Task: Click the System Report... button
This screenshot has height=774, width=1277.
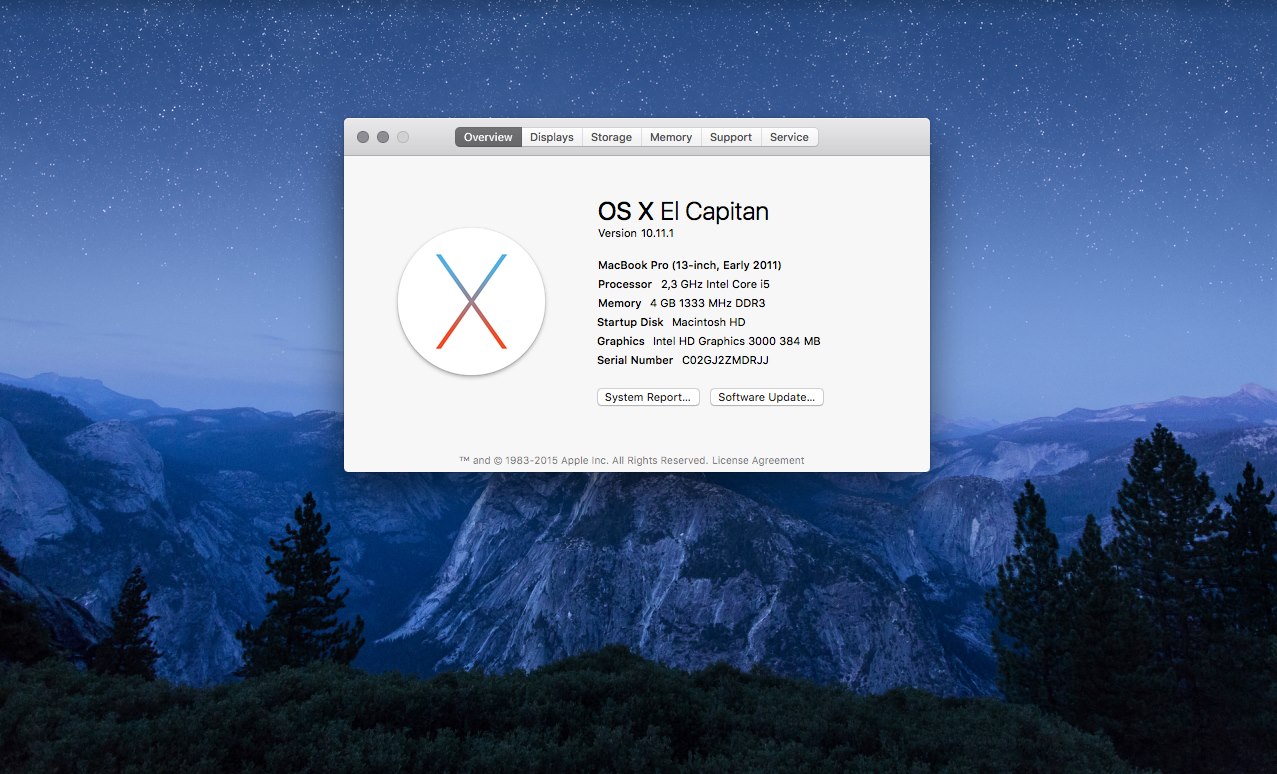Action: 648,397
